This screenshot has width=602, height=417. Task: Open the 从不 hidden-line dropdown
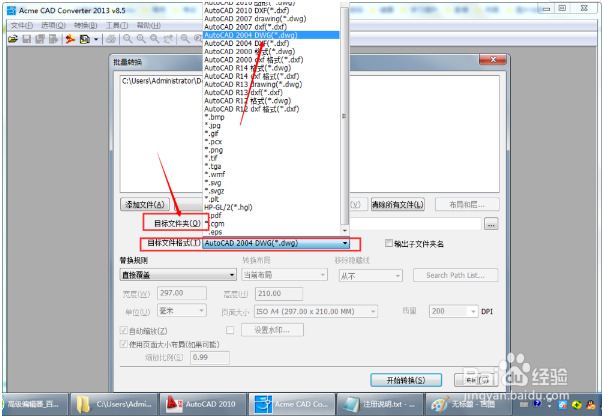pos(370,276)
